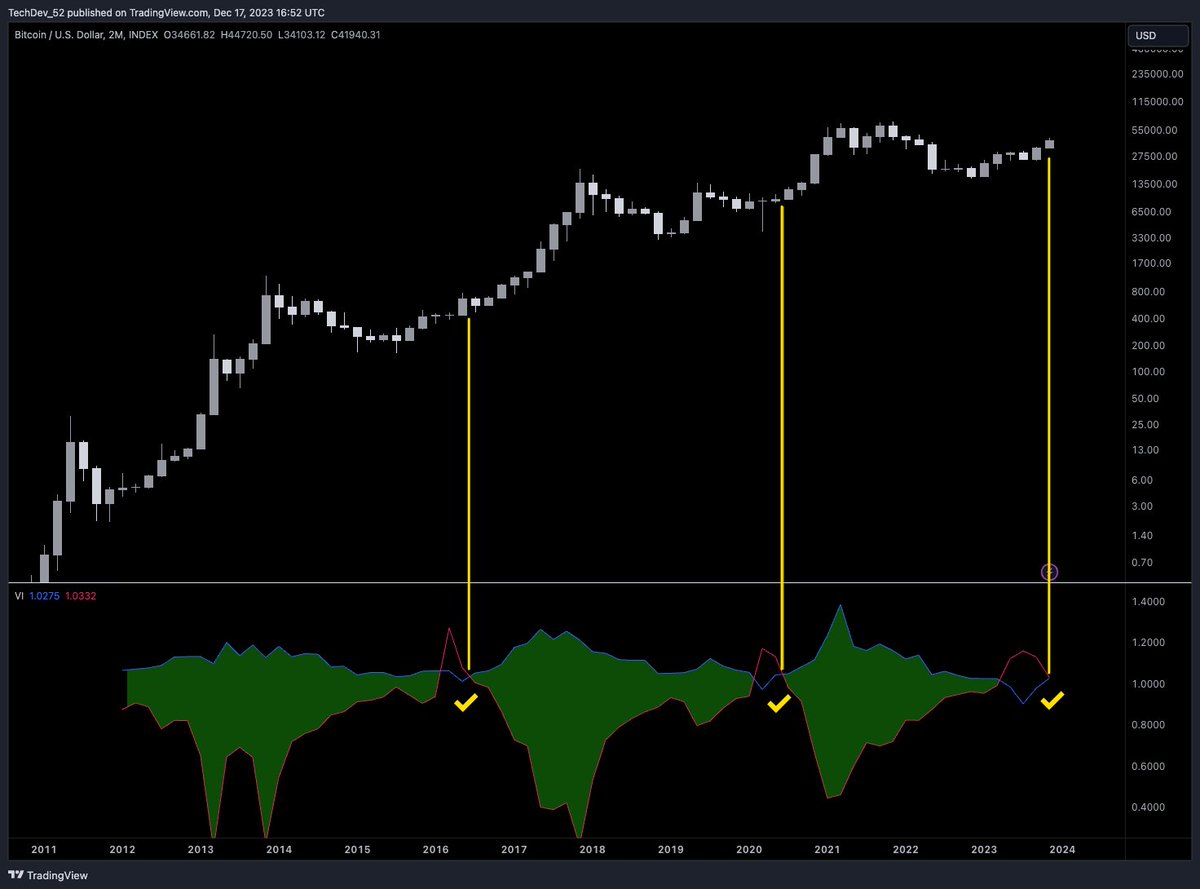The height and width of the screenshot is (889, 1200).
Task: Click the 2016 label on time axis
Action: coord(436,849)
